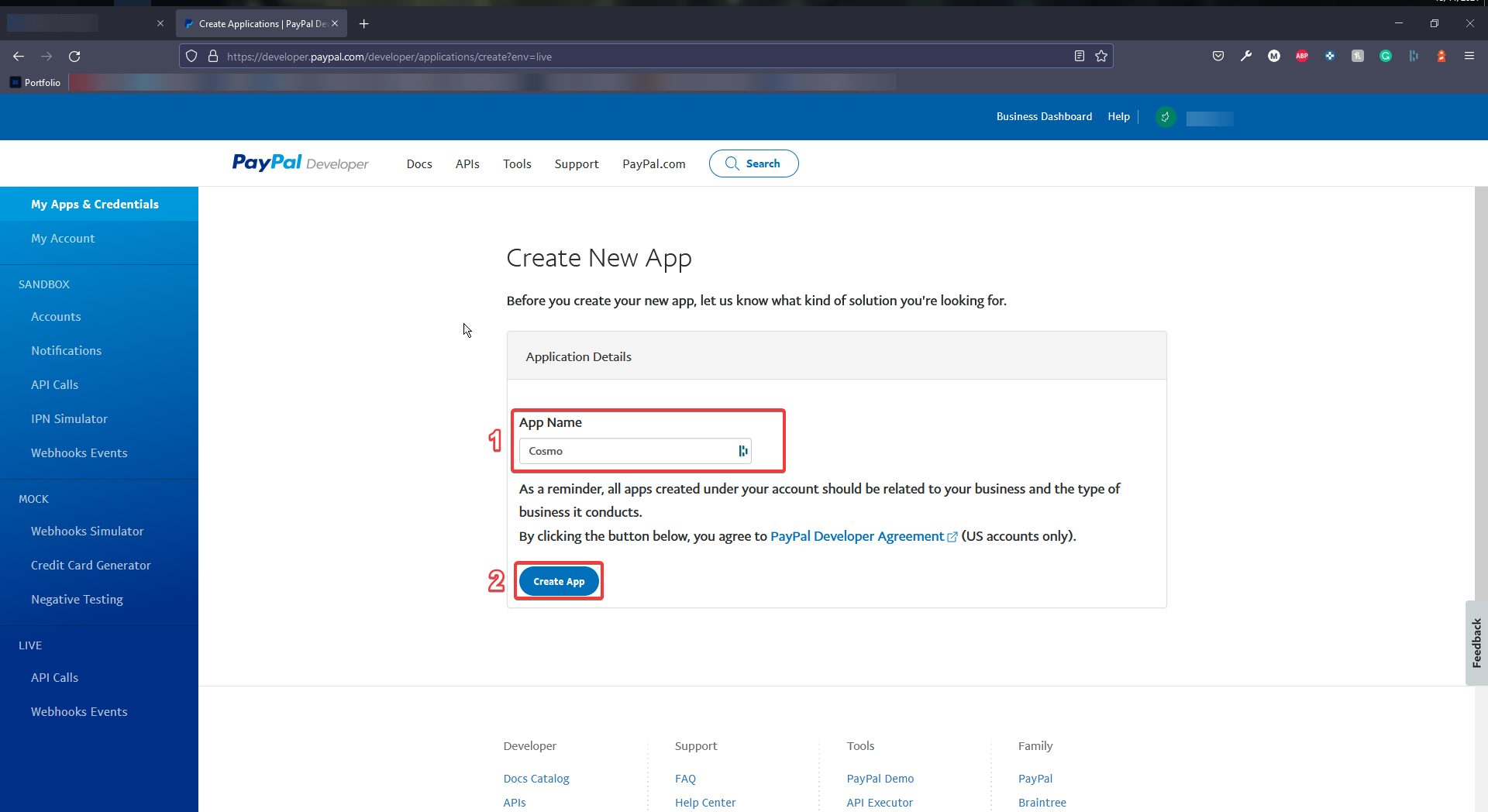
Task: Click the site padlock icon
Action: (213, 57)
